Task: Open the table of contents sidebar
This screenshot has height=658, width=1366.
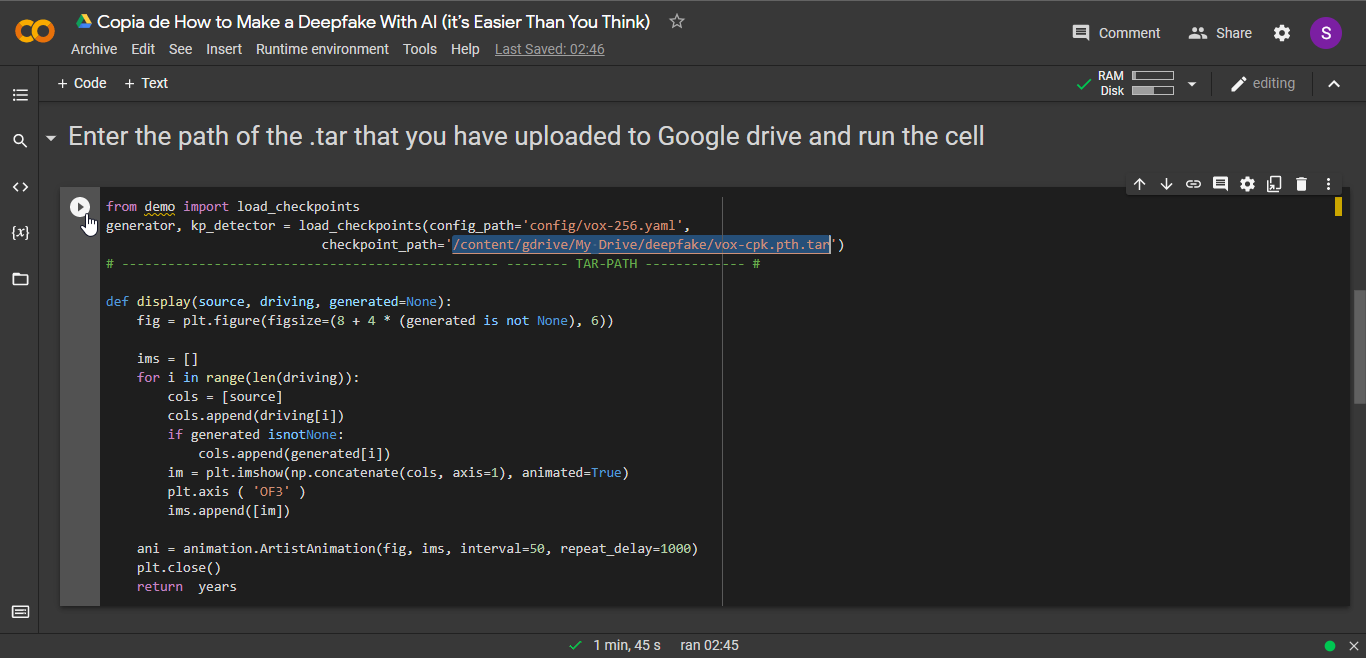Action: [x=20, y=94]
